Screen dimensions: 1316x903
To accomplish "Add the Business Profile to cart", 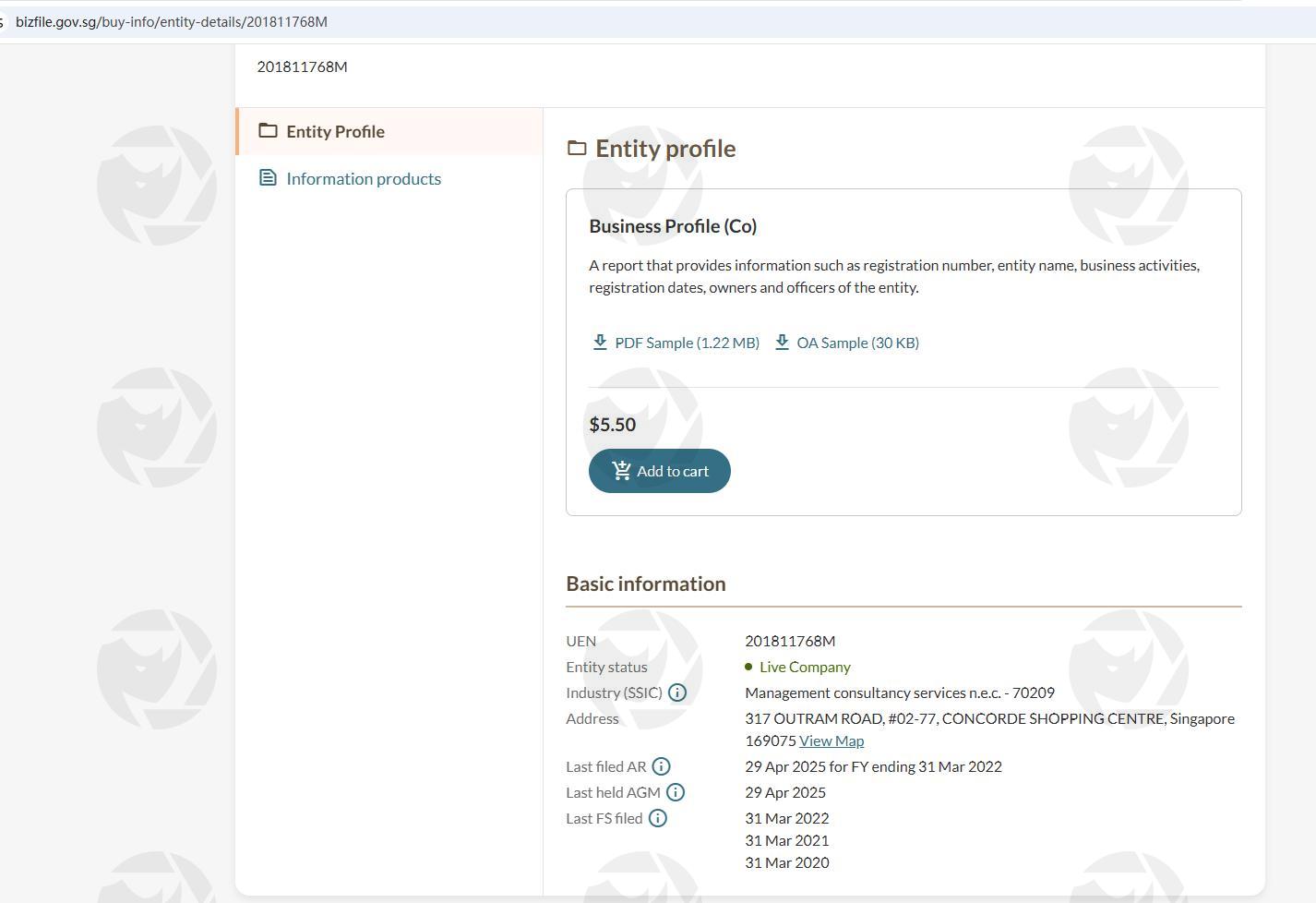I will tap(659, 471).
